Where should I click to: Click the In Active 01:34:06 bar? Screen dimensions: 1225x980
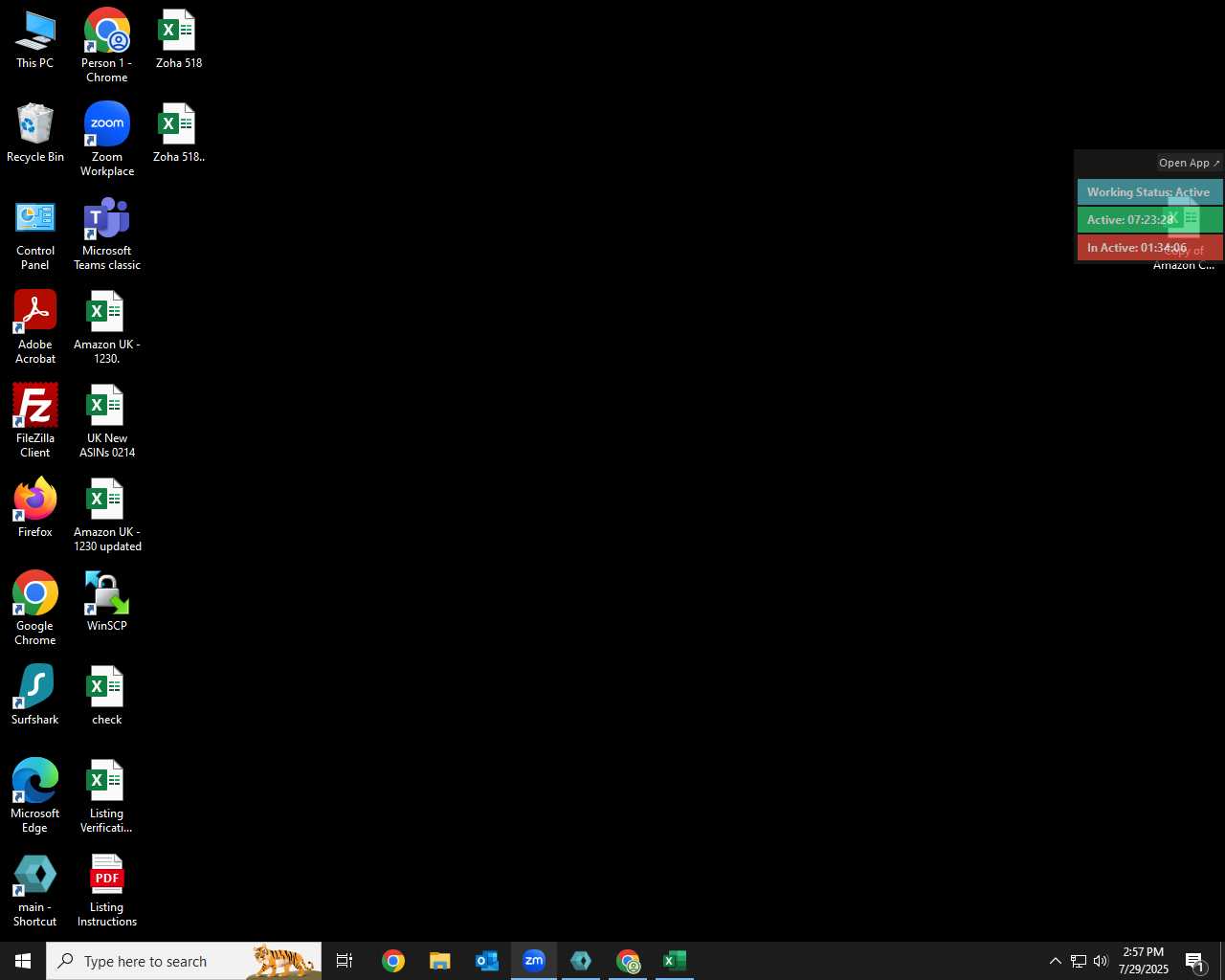click(1150, 248)
